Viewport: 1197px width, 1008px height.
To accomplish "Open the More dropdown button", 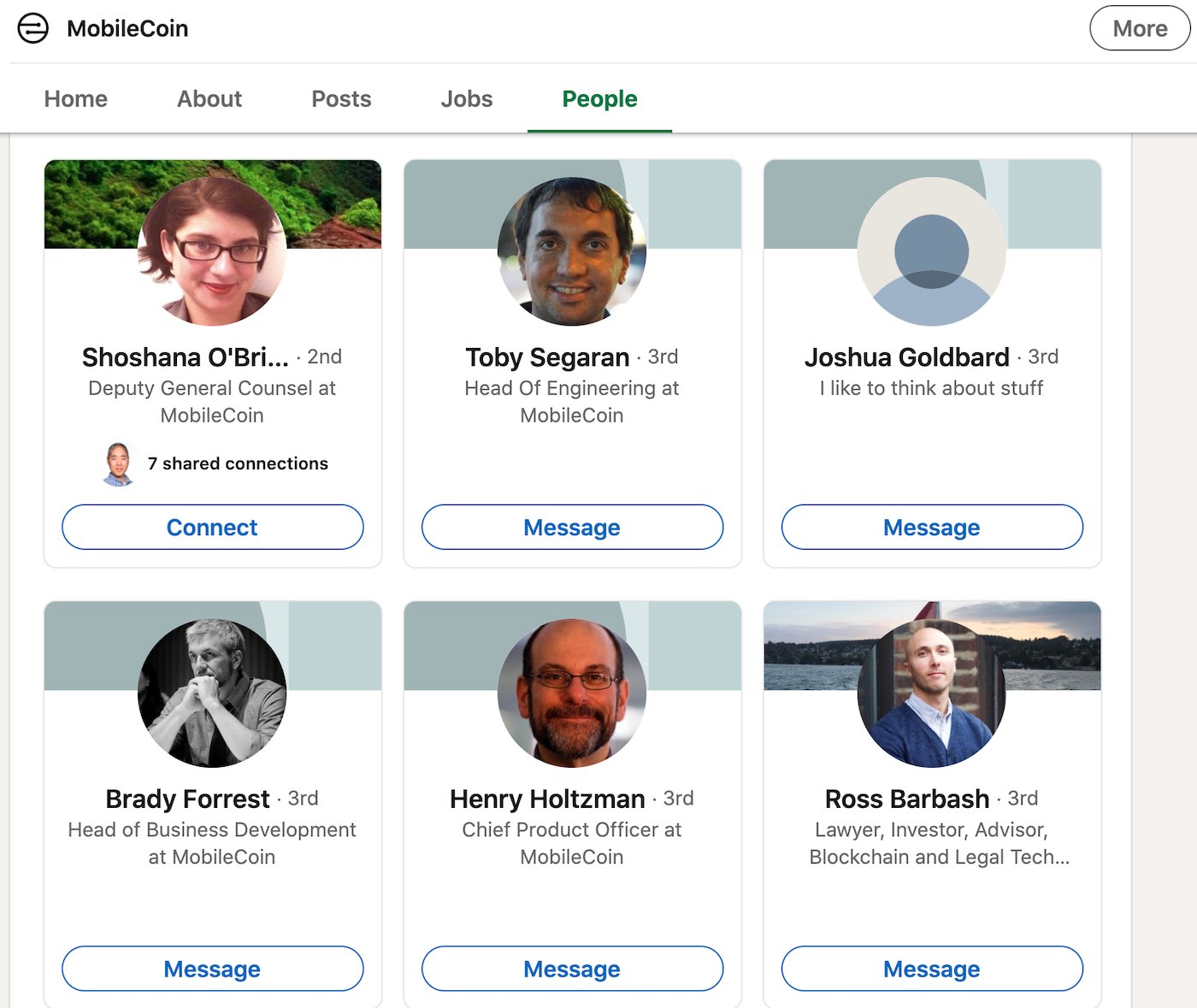I will (1139, 28).
